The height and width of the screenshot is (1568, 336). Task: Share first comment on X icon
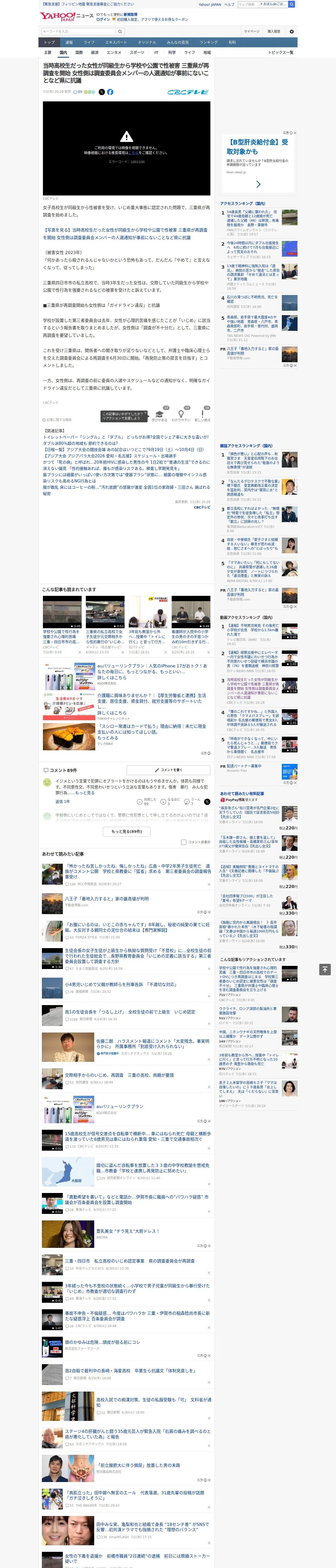tap(207, 802)
